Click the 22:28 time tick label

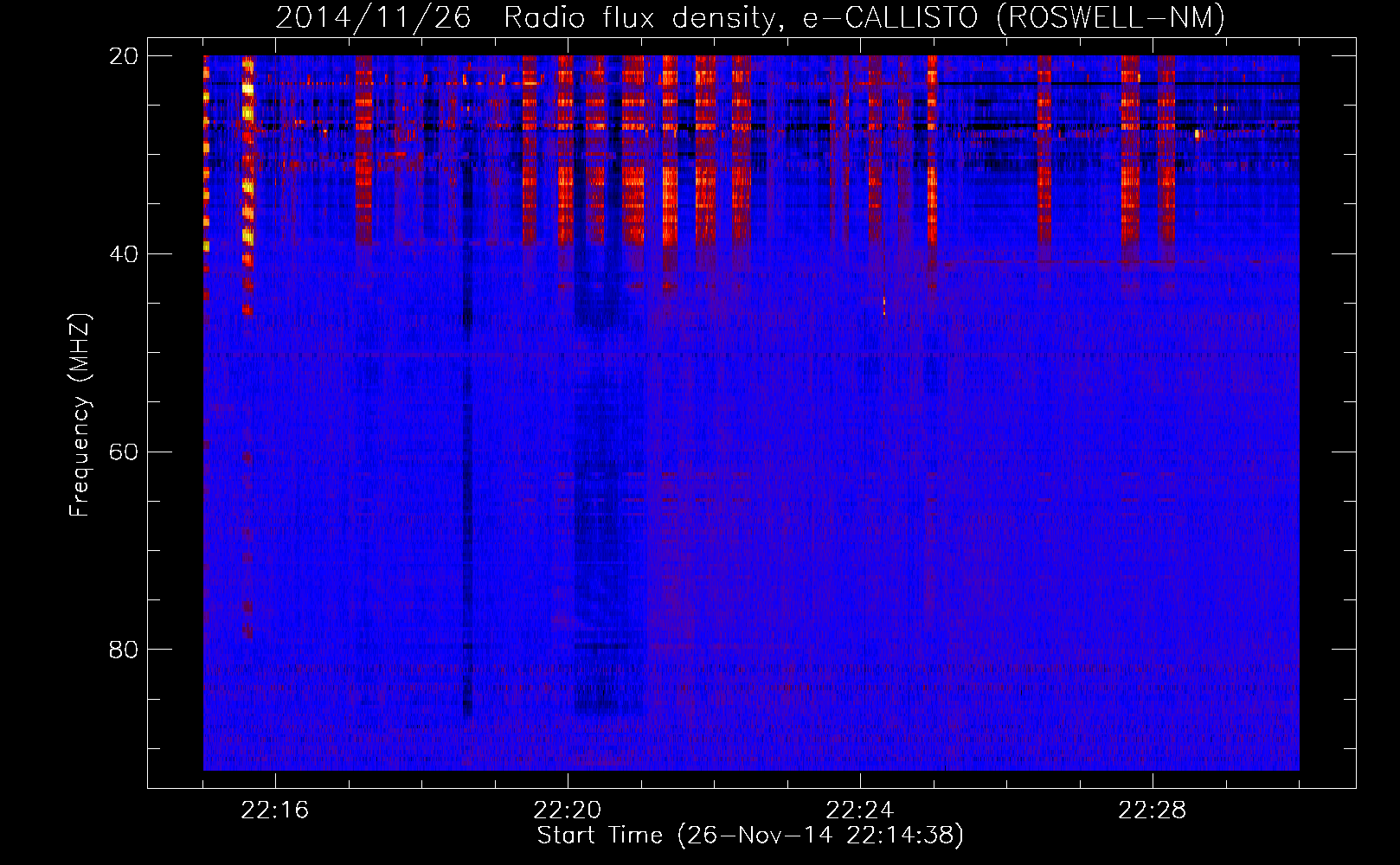coord(1153,811)
